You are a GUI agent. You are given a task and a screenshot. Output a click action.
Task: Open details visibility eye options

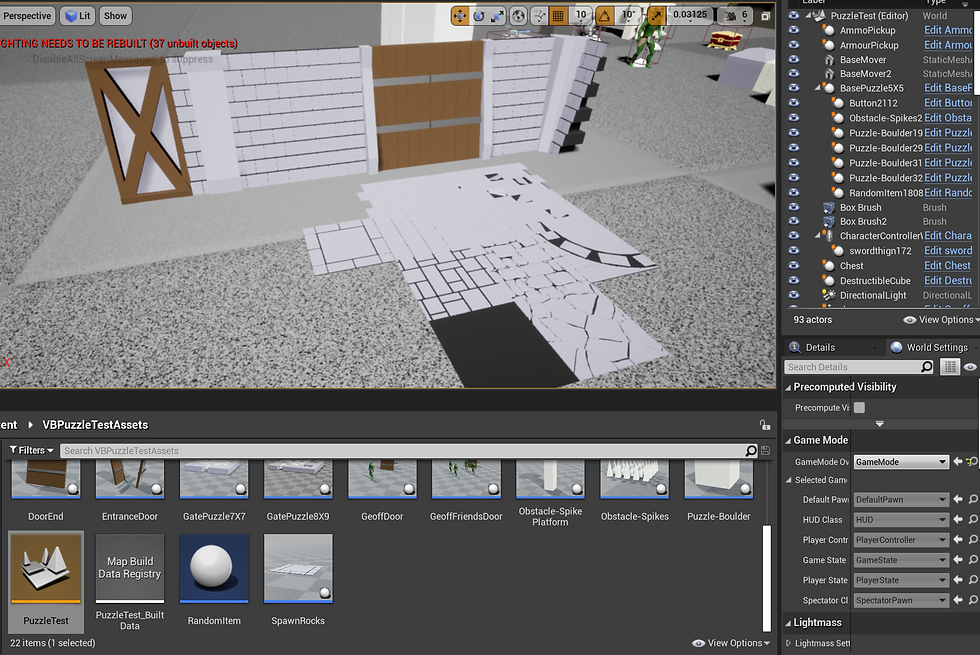point(970,367)
